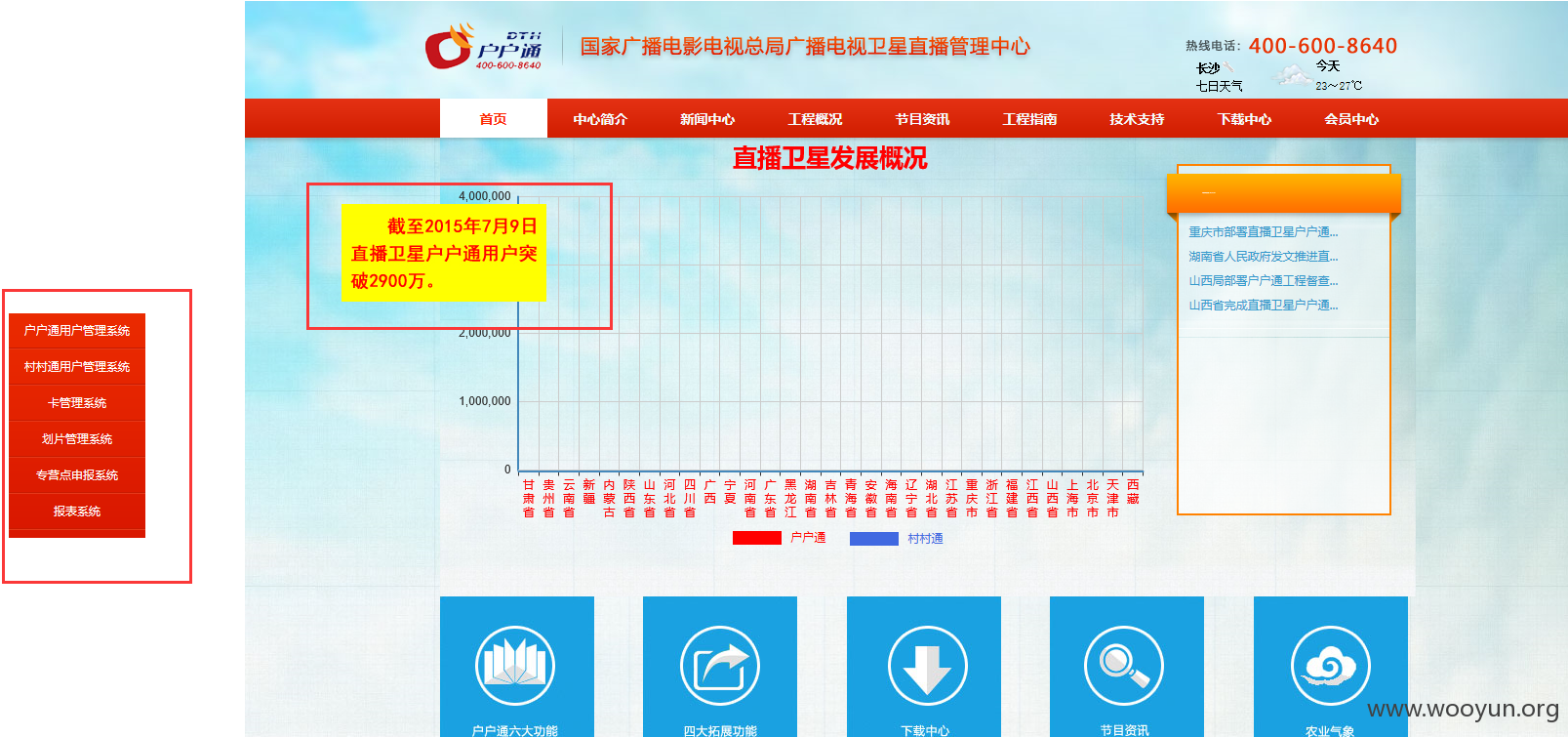Click the hotline number 400-600-8640
This screenshot has width=1568, height=737.
(x=1323, y=46)
